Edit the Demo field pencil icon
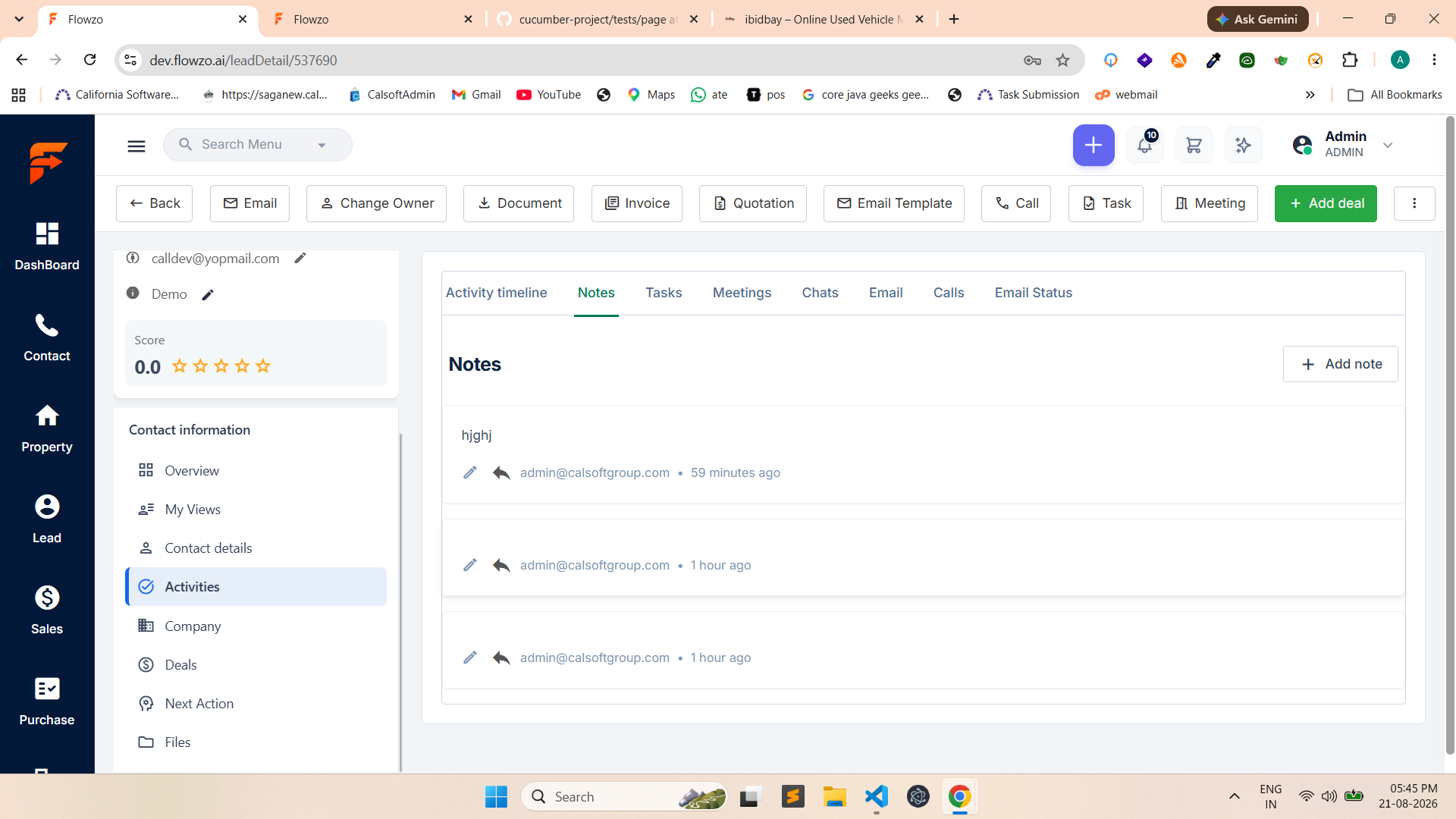Image resolution: width=1456 pixels, height=819 pixels. (x=208, y=294)
